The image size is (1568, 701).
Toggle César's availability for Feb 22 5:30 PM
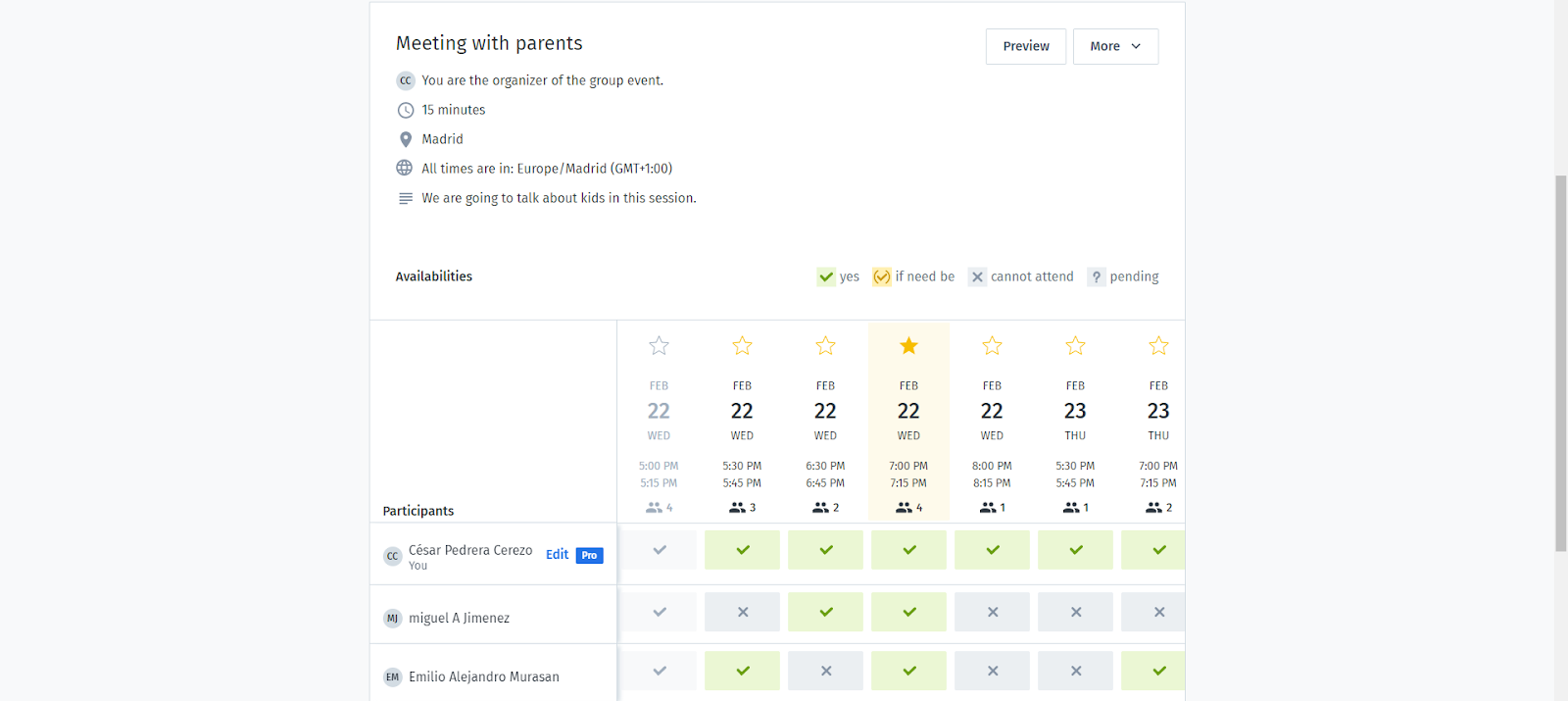pyautogui.click(x=742, y=550)
